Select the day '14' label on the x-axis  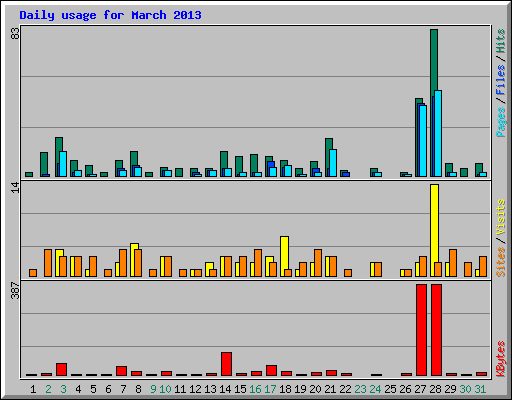tap(225, 389)
